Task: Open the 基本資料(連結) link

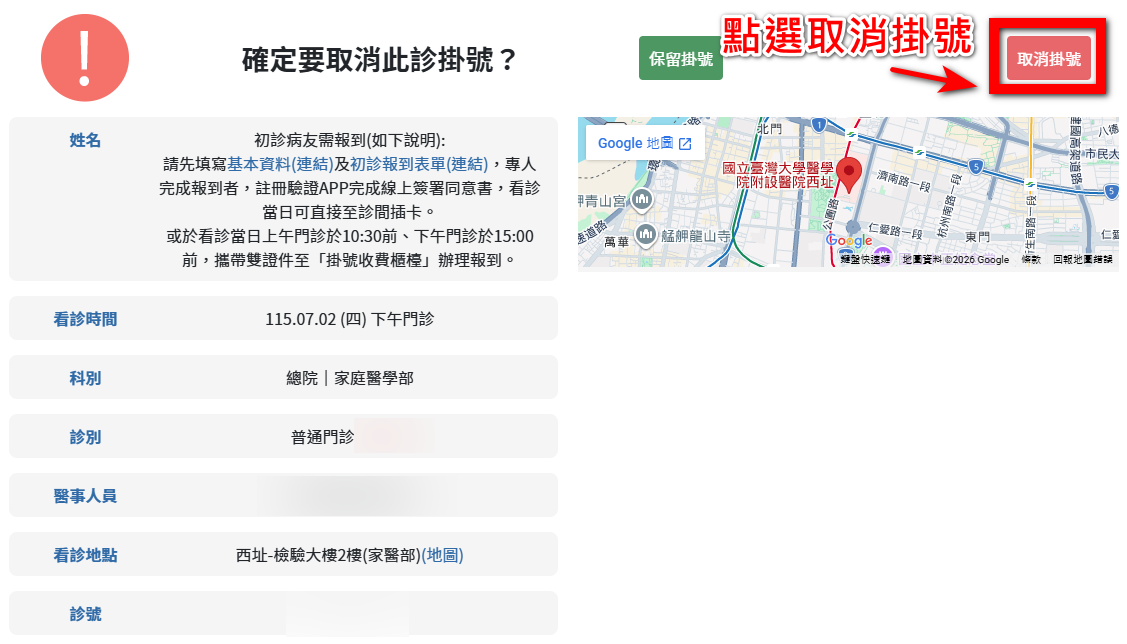Action: (280, 164)
